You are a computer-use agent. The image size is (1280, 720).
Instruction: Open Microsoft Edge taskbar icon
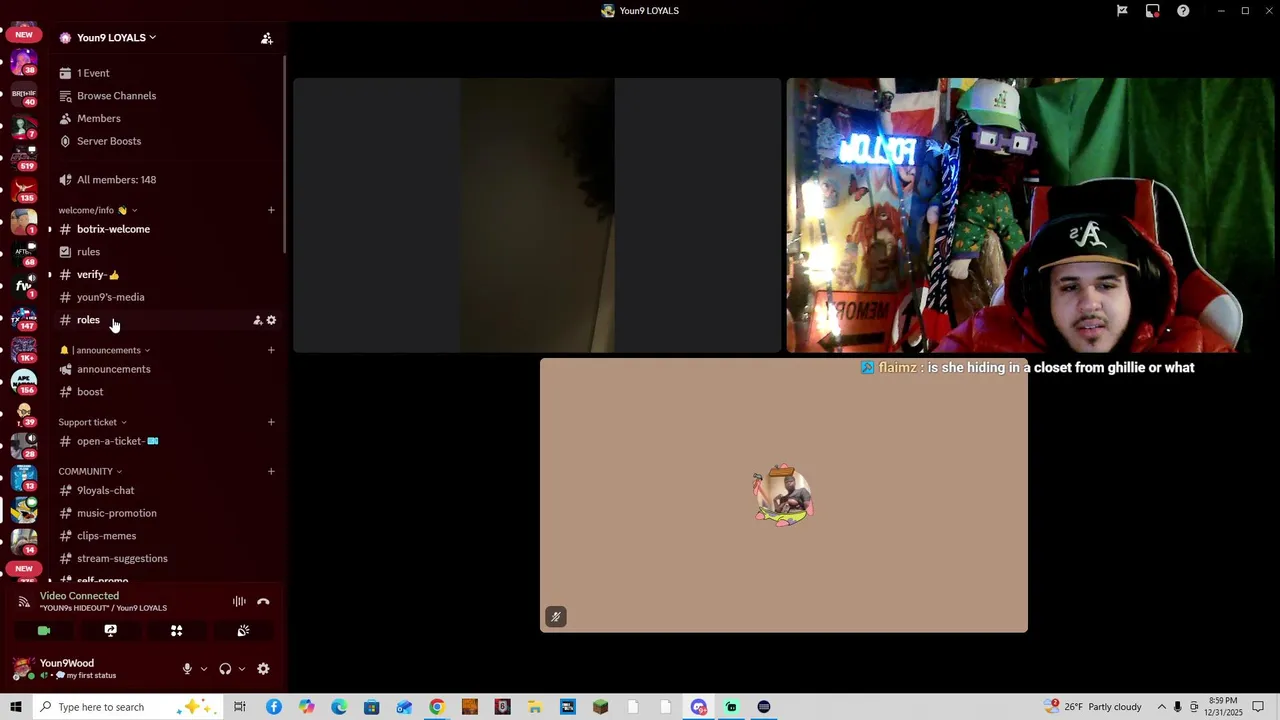point(339,707)
